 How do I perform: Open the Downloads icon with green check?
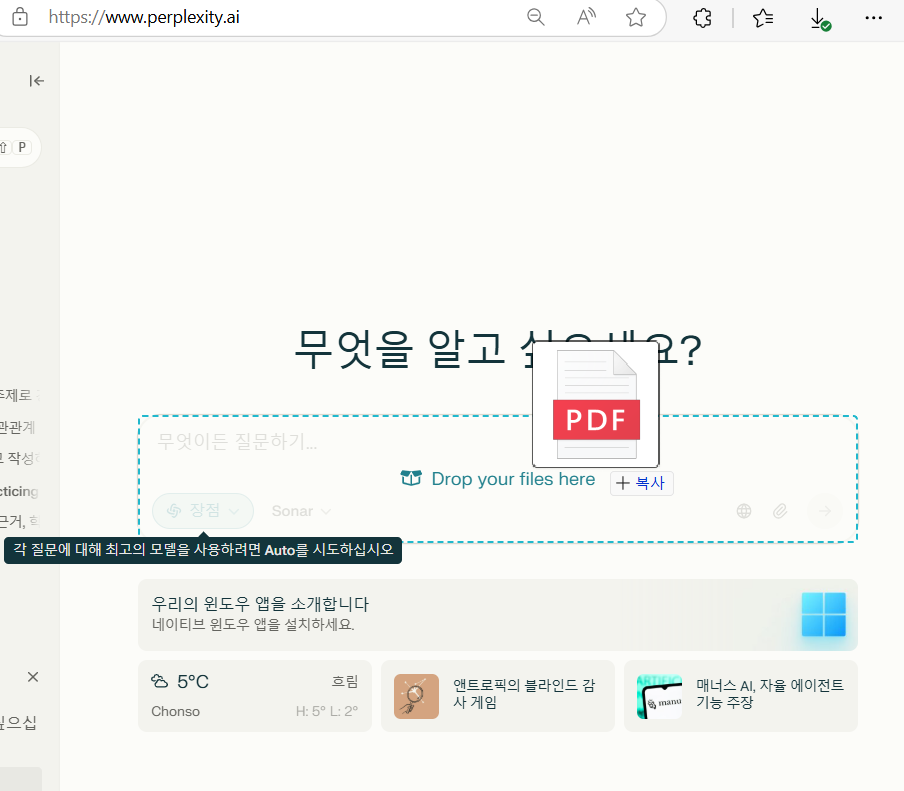pos(819,19)
